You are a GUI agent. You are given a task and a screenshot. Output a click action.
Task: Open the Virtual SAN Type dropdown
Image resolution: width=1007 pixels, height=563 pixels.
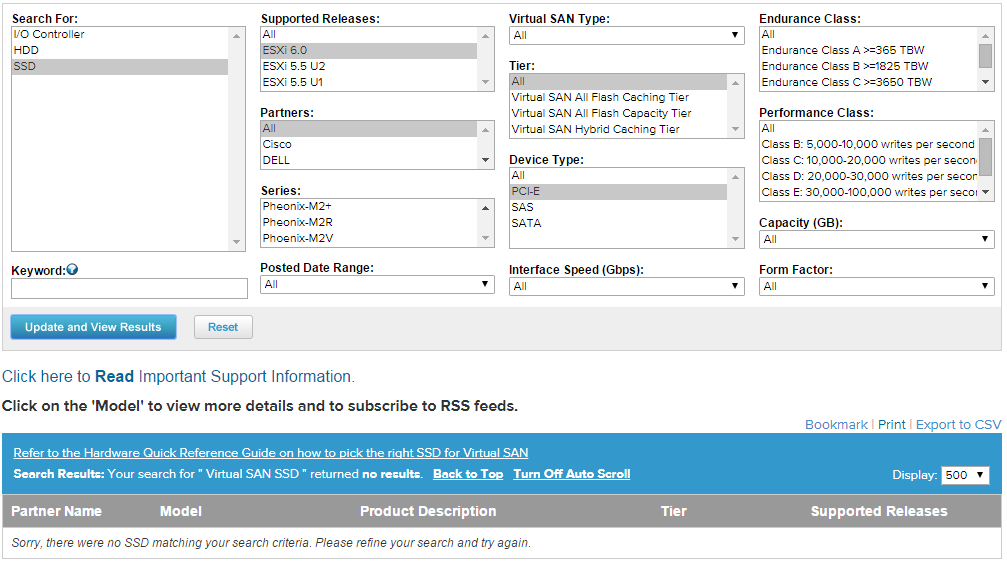point(626,35)
